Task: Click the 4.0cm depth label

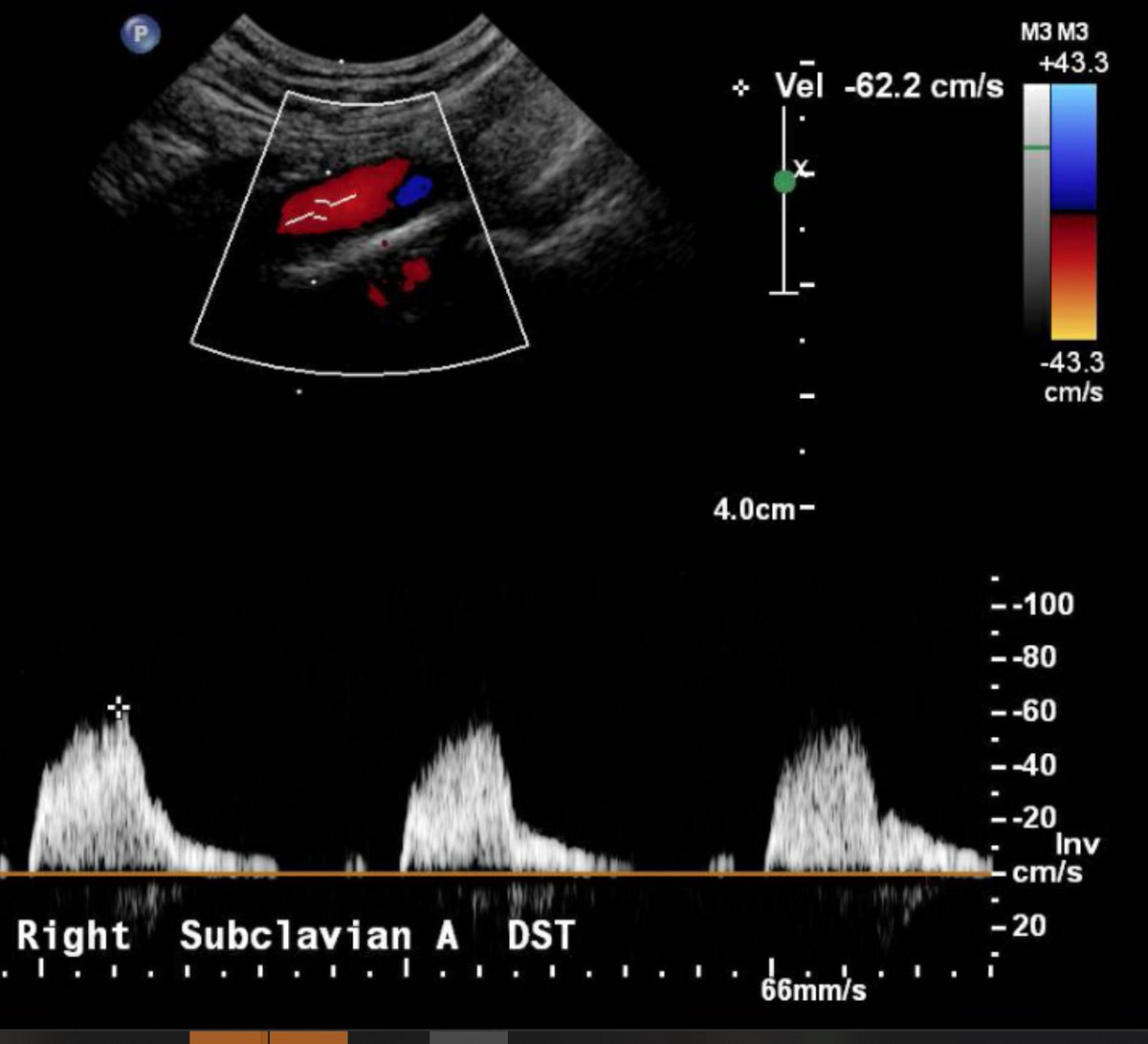Action: (754, 510)
